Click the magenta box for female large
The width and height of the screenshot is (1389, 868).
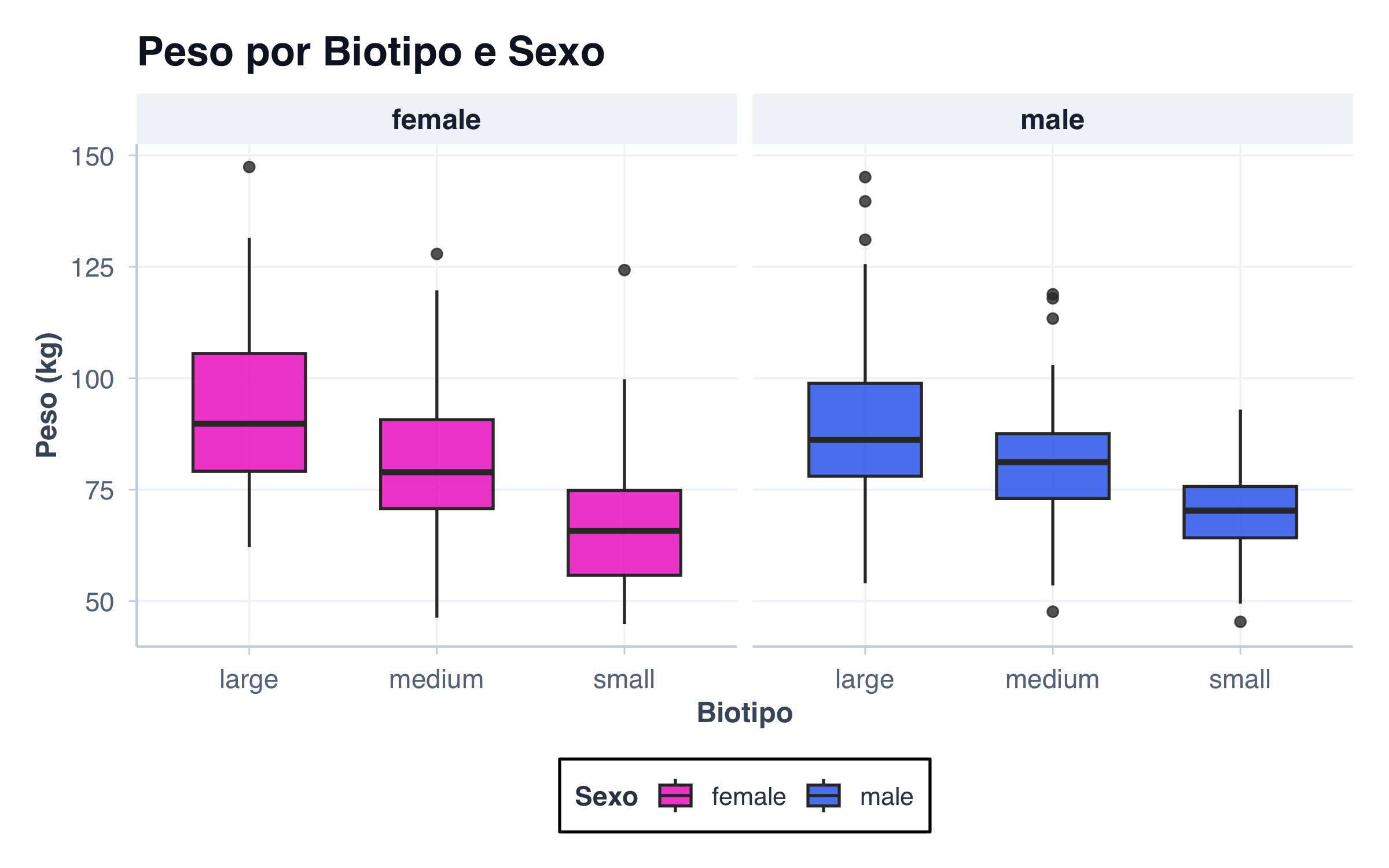249,393
